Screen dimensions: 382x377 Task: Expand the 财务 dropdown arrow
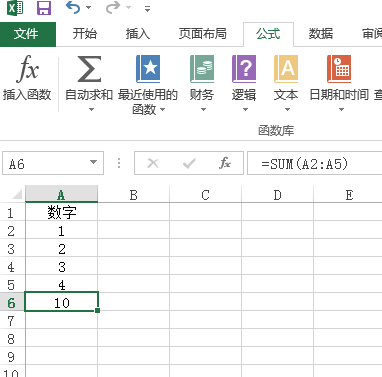[x=203, y=109]
